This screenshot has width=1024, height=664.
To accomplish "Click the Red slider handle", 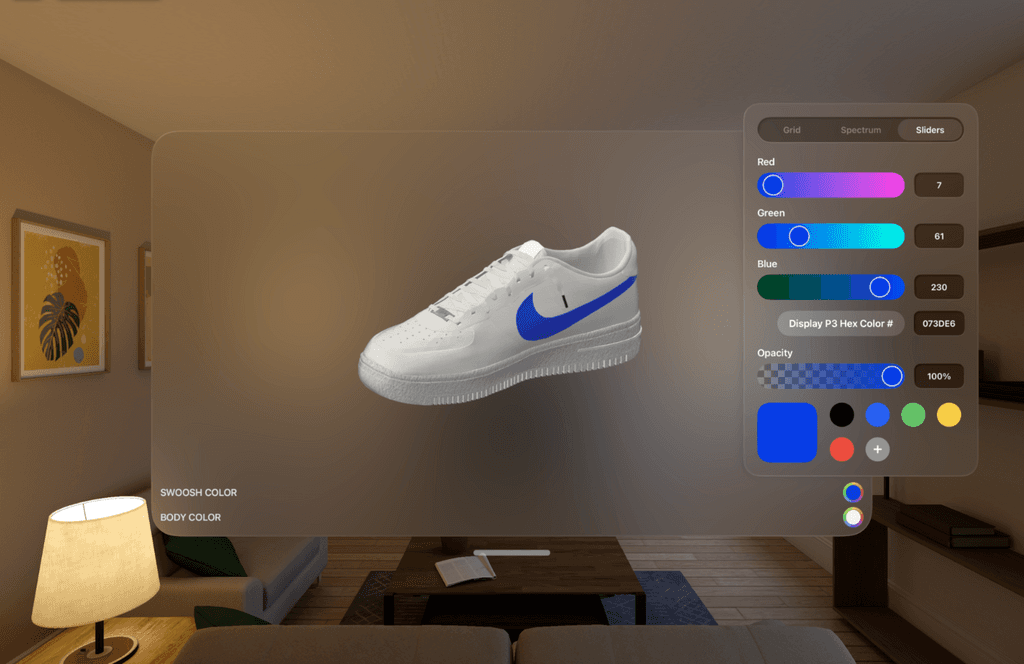I will tap(773, 185).
